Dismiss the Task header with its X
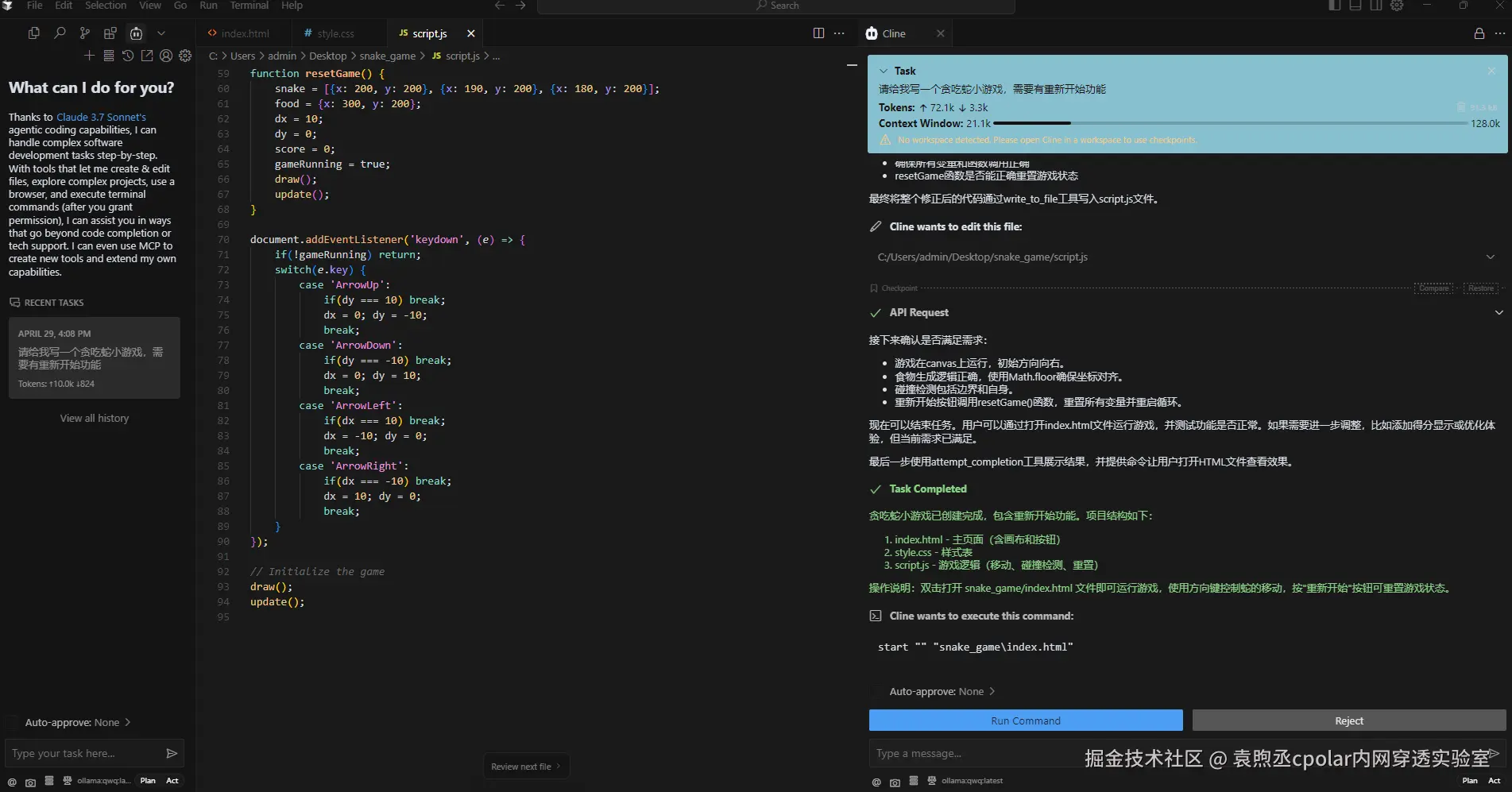This screenshot has height=792, width=1512. (1491, 71)
